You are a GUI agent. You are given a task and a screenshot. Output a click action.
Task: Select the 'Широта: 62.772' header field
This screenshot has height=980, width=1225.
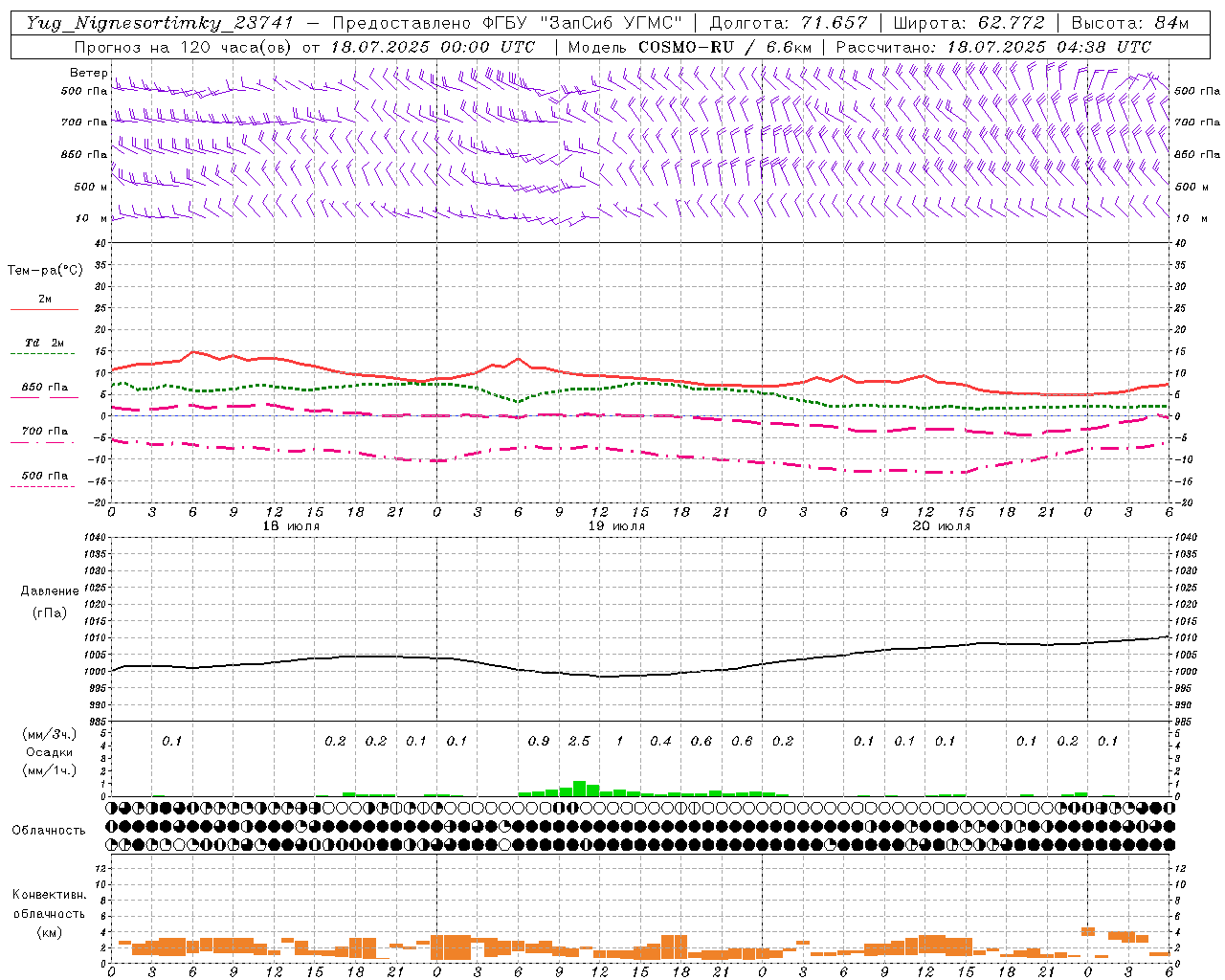tap(969, 23)
